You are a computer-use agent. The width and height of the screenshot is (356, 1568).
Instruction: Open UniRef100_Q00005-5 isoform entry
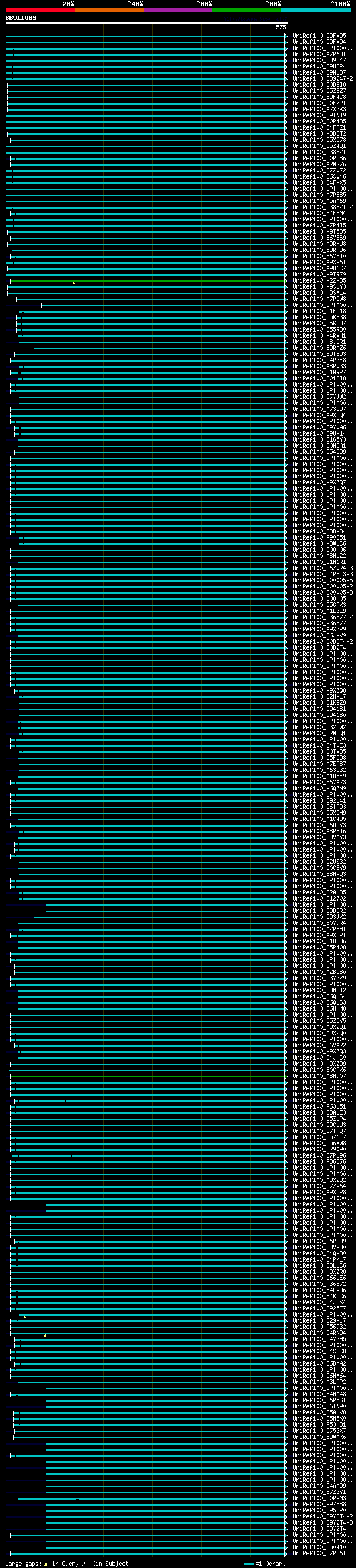pyautogui.click(x=323, y=580)
